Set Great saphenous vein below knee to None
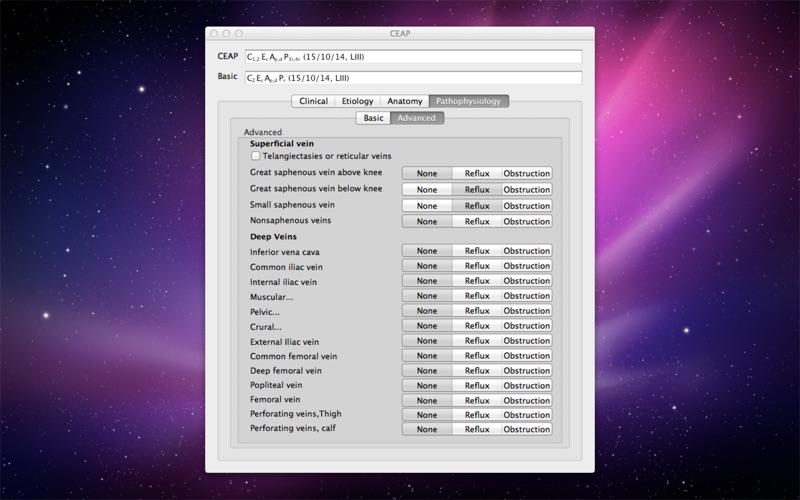 tap(427, 190)
